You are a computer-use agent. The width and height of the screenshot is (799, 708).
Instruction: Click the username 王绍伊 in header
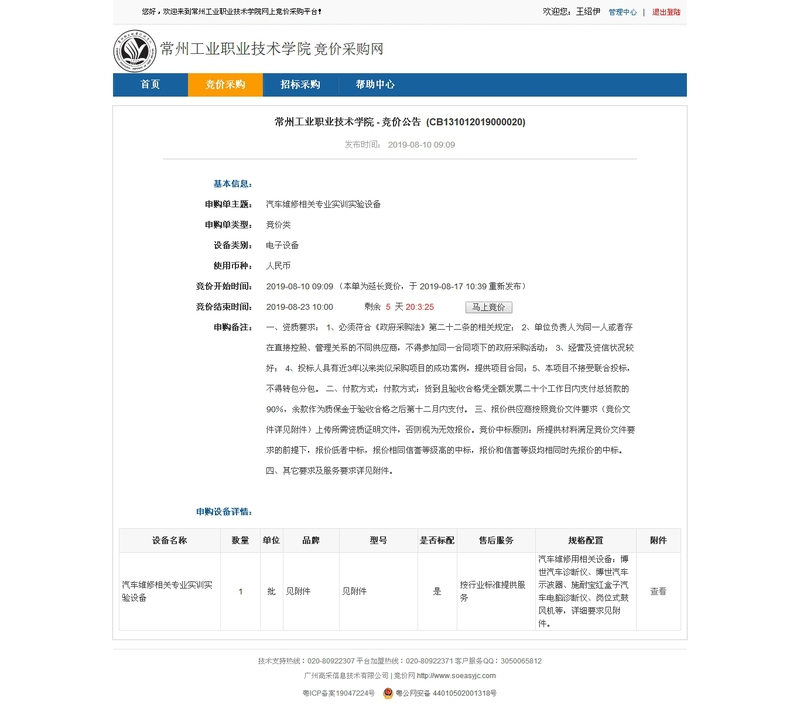tap(588, 13)
